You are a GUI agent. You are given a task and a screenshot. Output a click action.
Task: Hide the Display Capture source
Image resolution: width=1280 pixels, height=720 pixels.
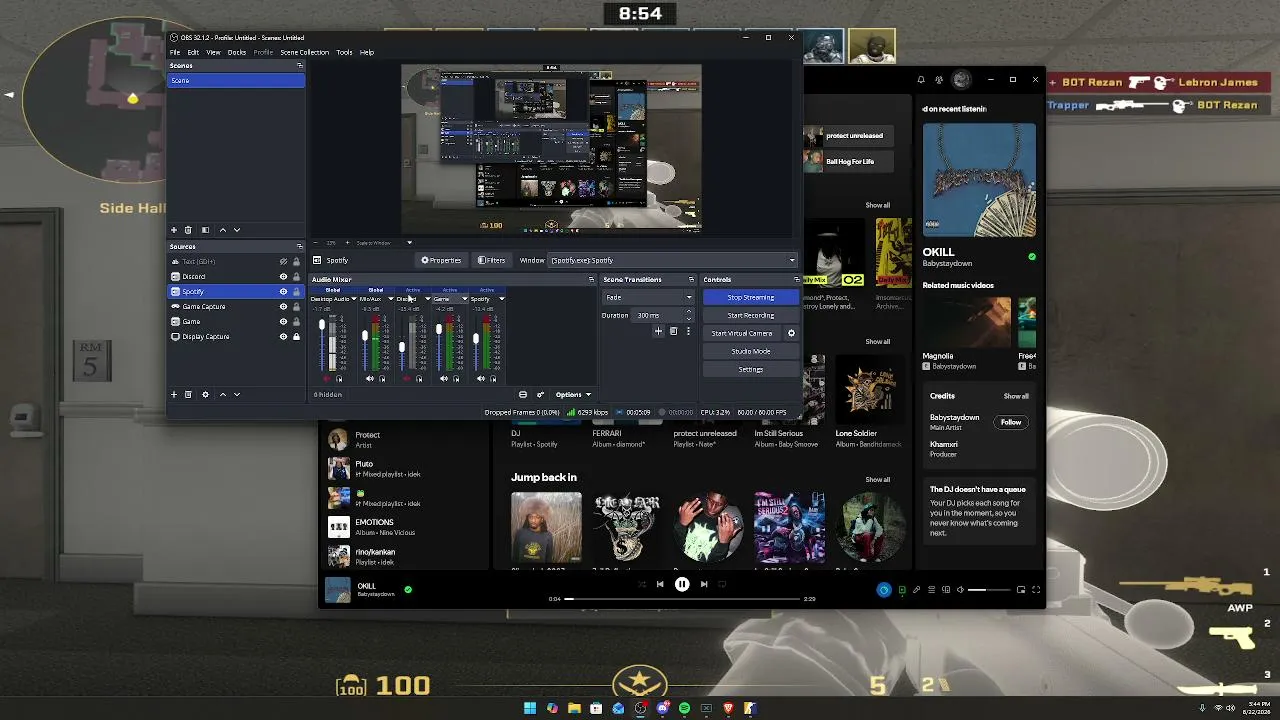[x=283, y=337]
